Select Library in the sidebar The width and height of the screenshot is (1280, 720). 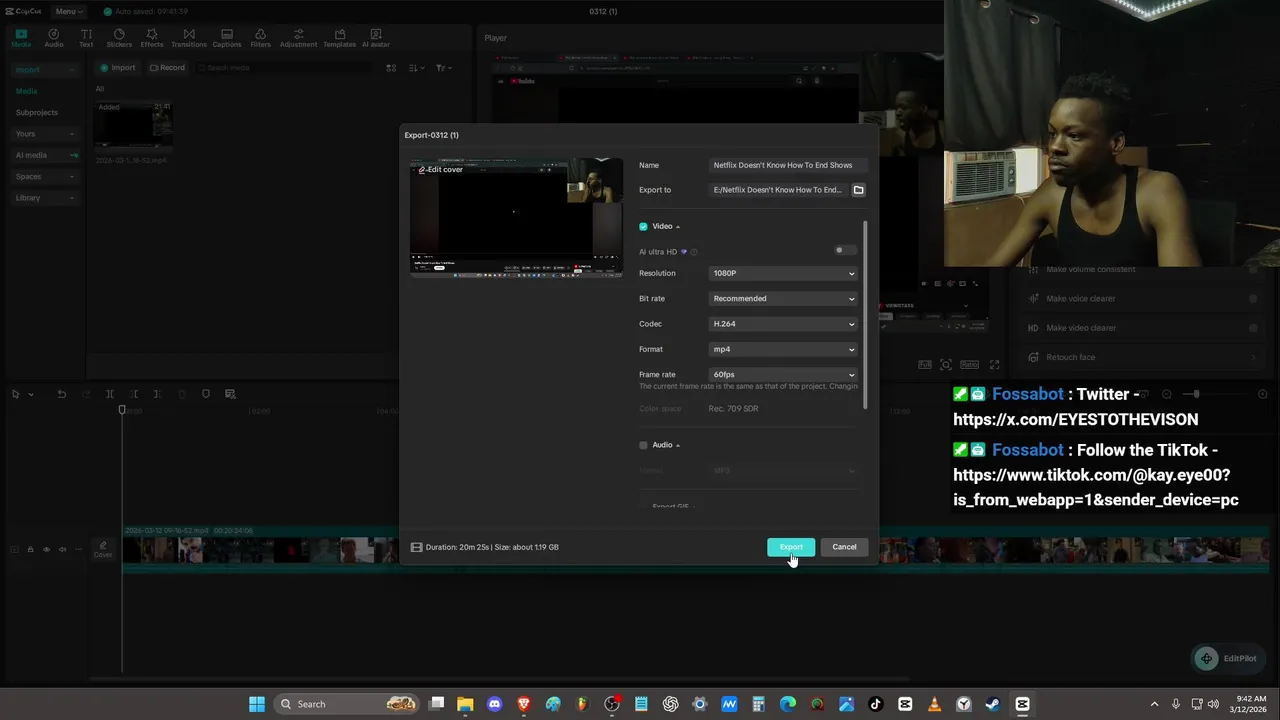(45, 198)
